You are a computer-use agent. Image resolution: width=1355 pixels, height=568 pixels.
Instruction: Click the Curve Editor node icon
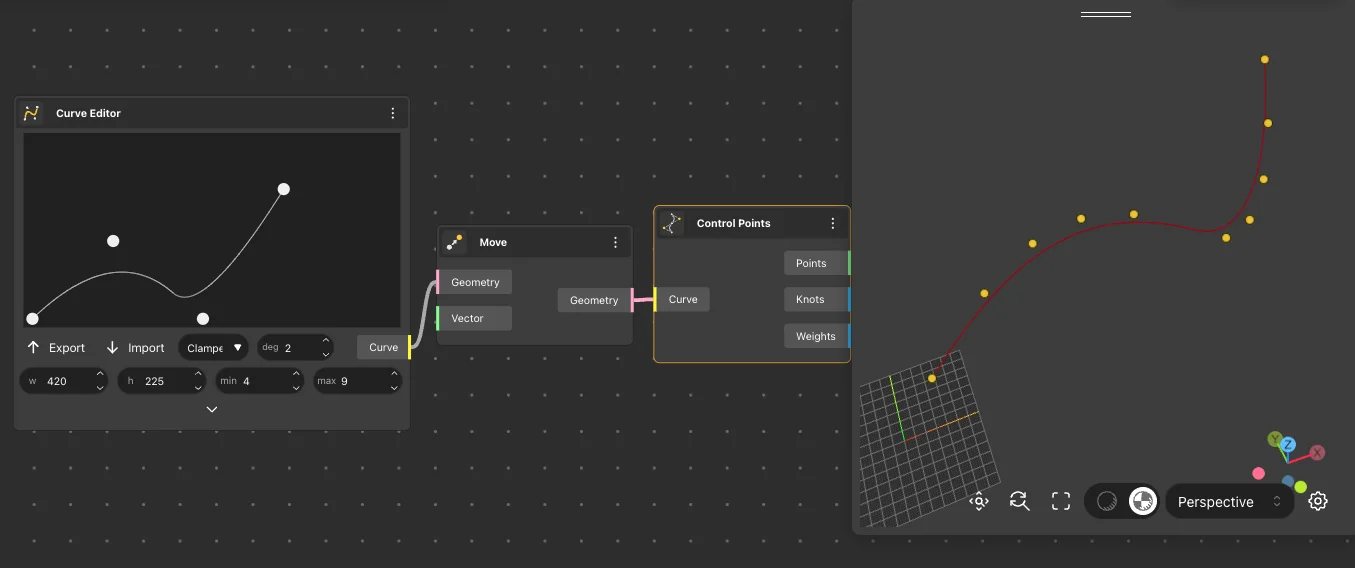[x=32, y=113]
